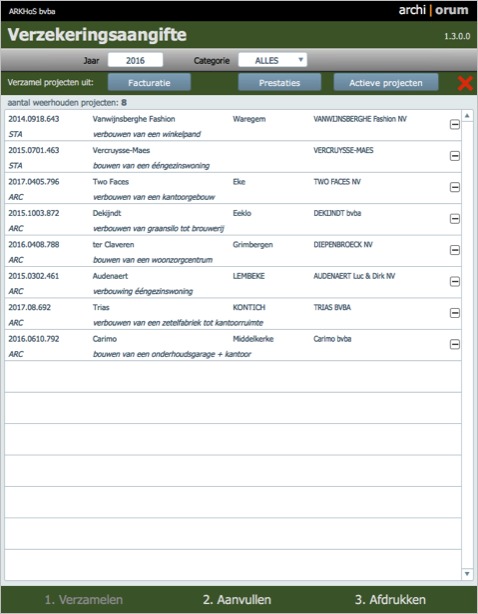Viewport: 478px width, 614px height.
Task: Click description verbouwing ééngezinswoning
Action: (143, 291)
